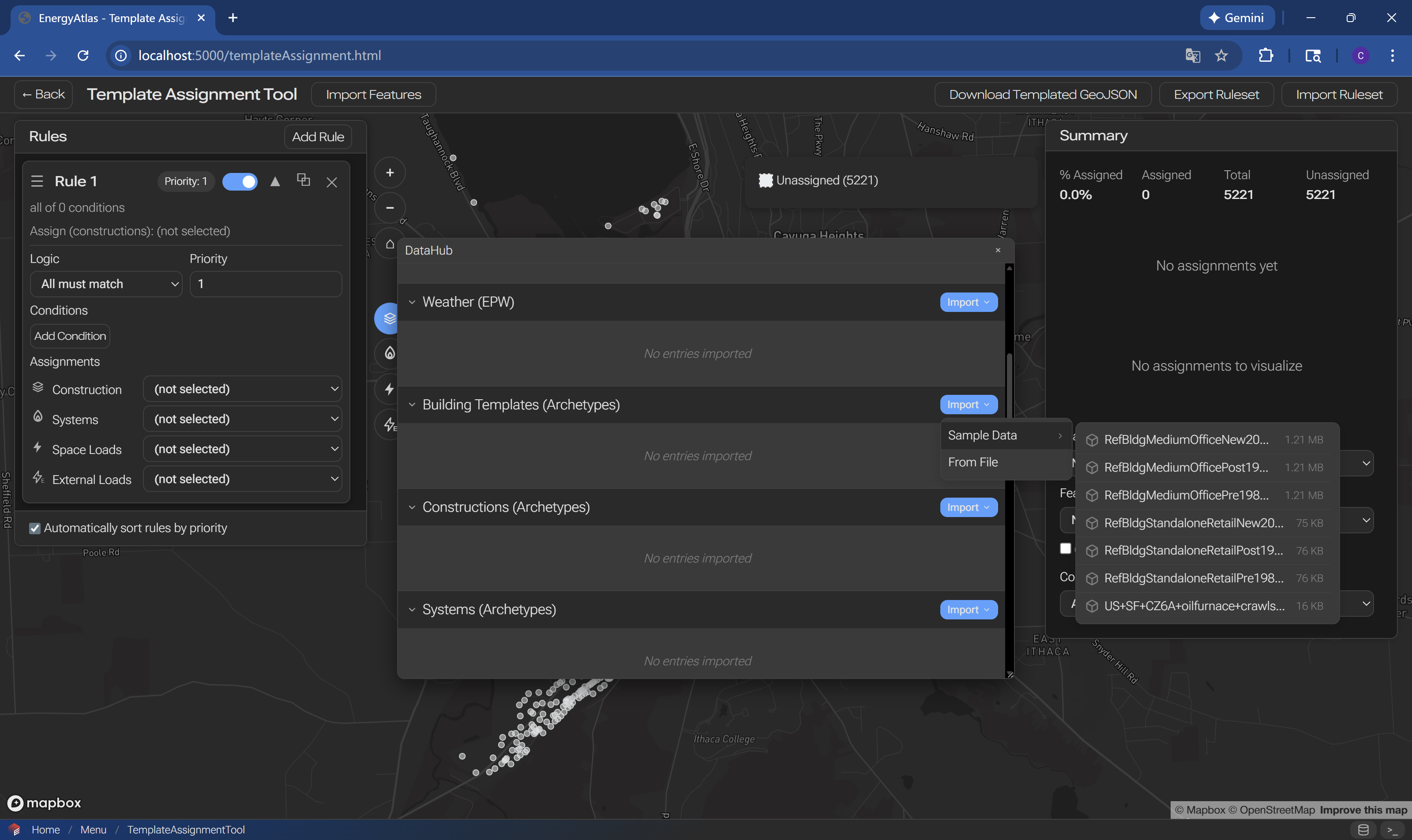Click the map zoom out minus button

pos(390,208)
